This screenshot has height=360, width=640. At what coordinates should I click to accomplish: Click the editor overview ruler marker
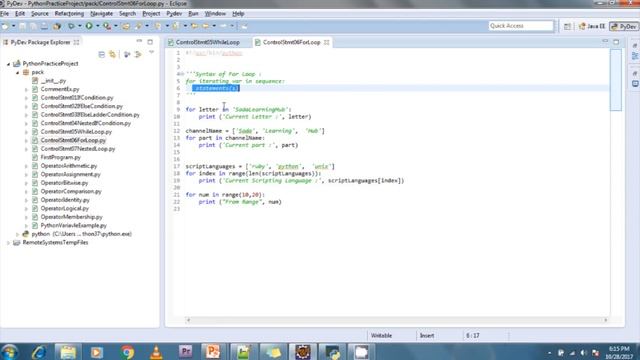[616, 80]
